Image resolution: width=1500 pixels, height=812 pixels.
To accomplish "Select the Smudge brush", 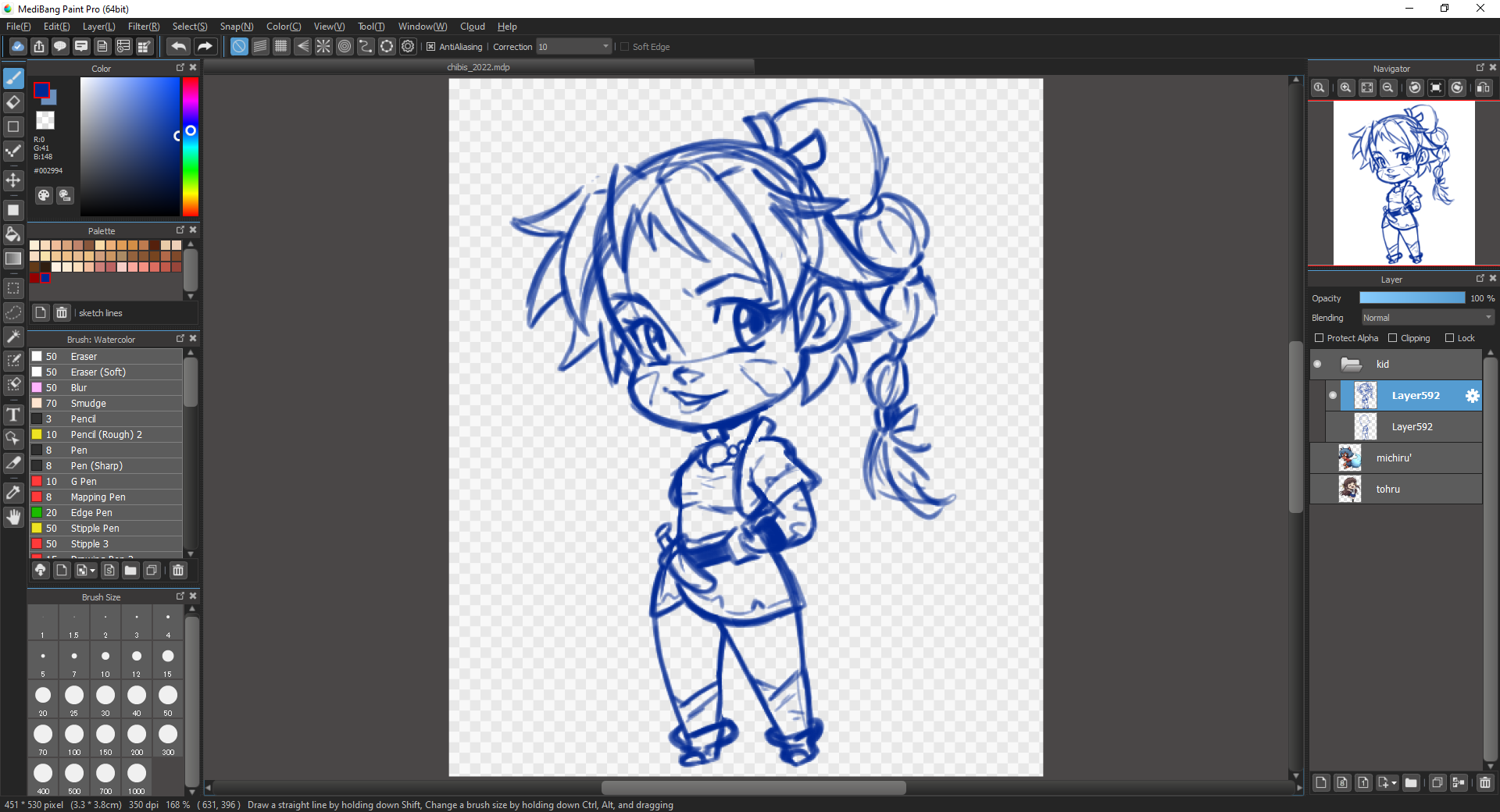I will pos(106,404).
